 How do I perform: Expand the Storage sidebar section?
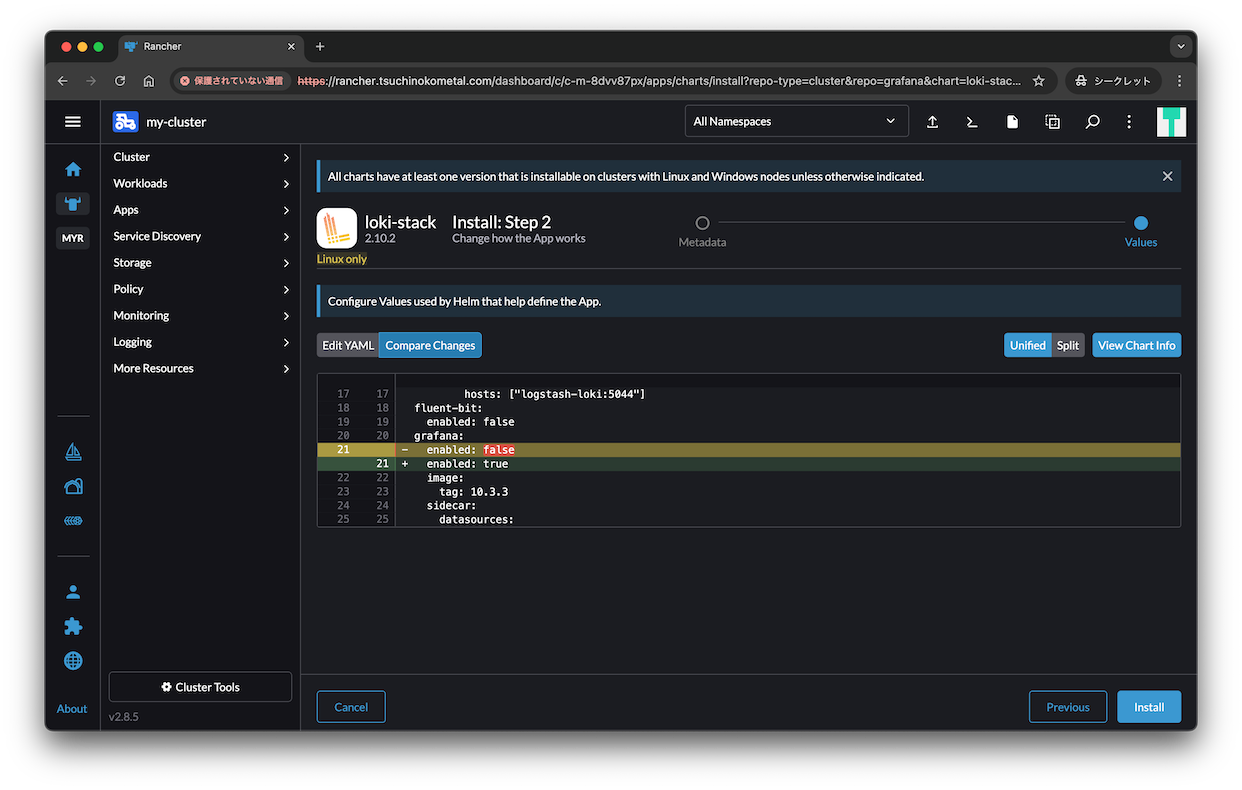tap(200, 263)
